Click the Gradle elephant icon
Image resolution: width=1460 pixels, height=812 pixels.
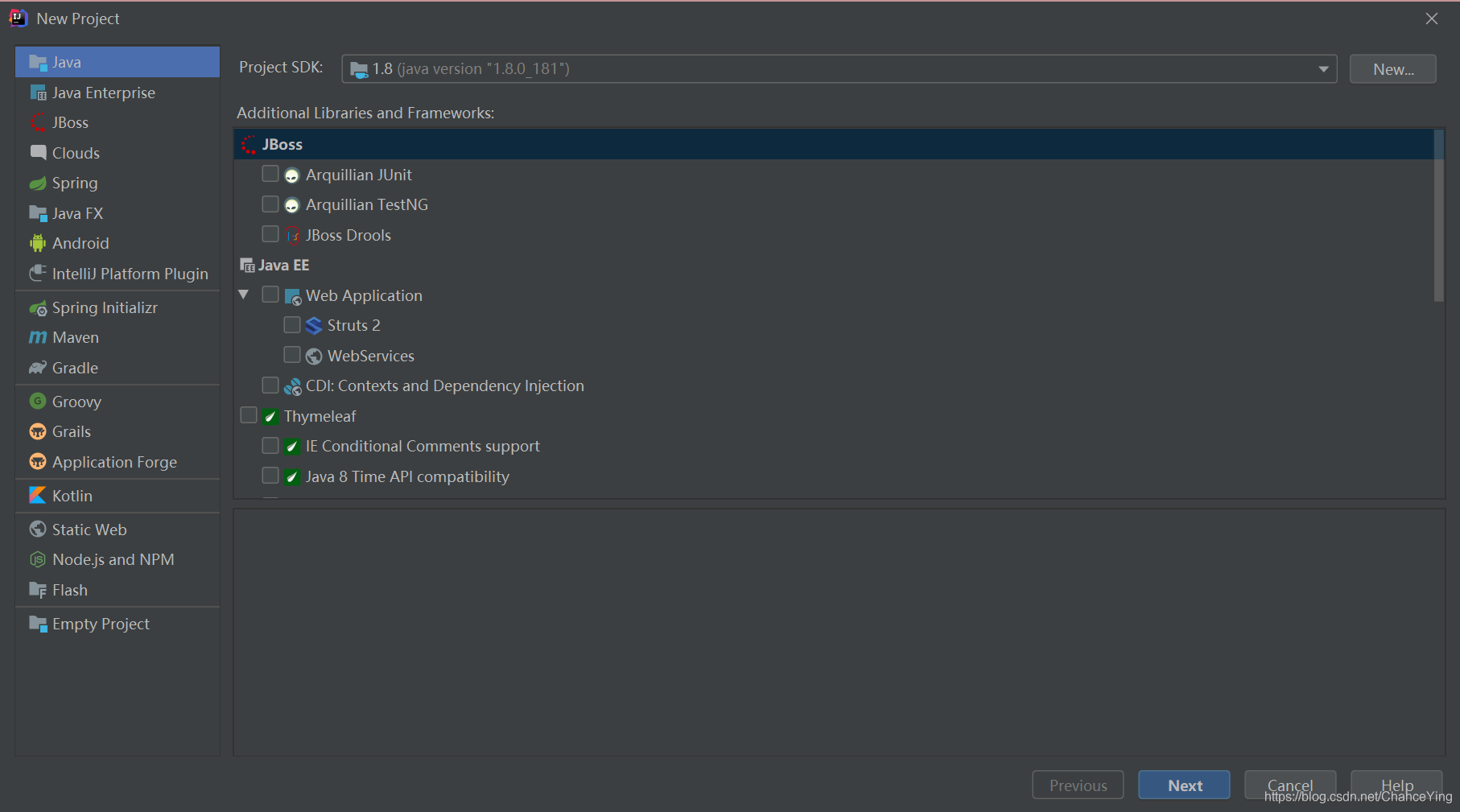coord(38,368)
